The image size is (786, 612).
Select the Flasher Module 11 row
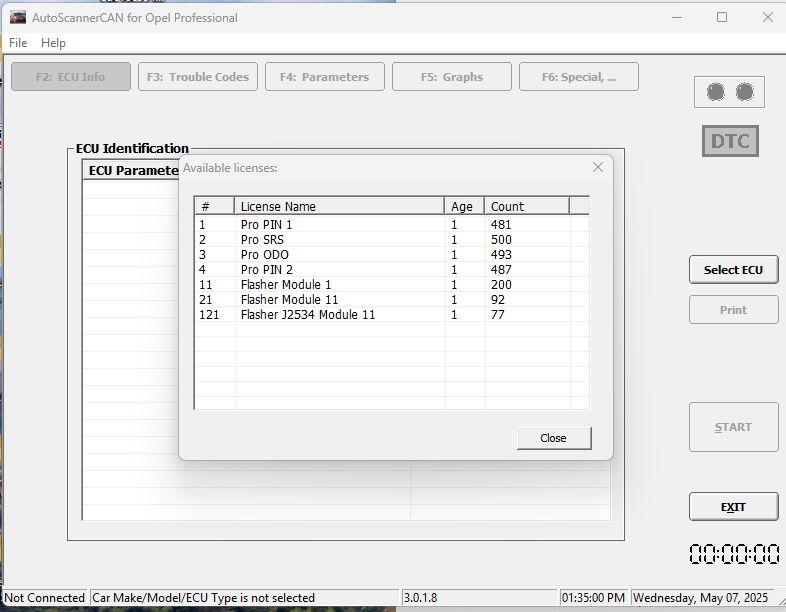[391, 300]
